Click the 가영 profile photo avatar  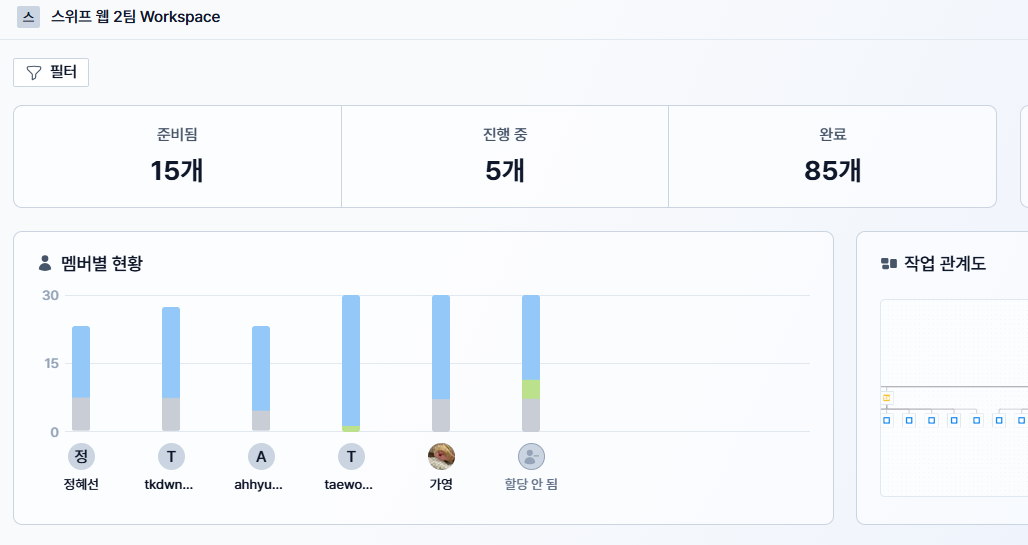(x=441, y=457)
